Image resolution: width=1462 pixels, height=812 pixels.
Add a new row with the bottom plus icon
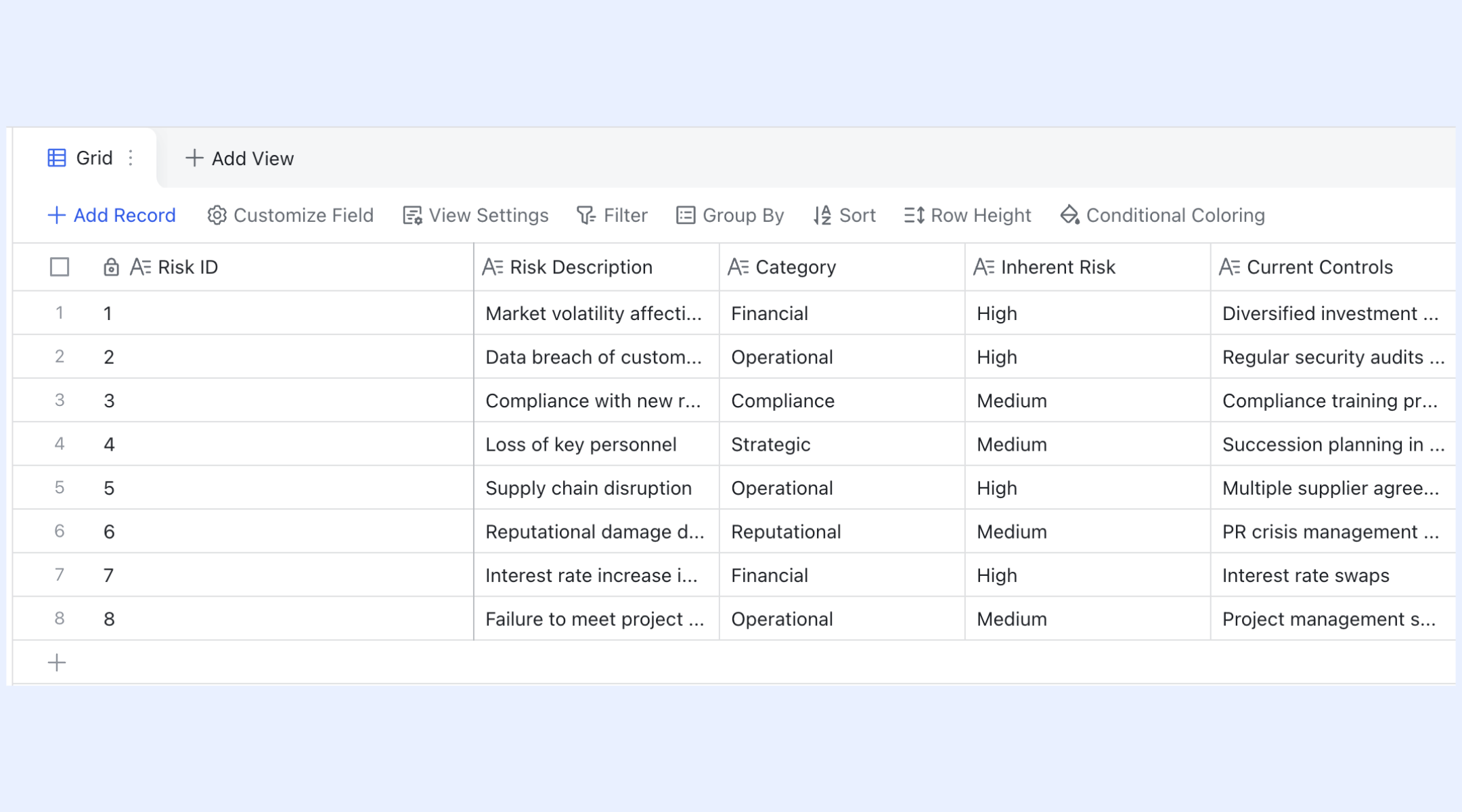pyautogui.click(x=57, y=662)
